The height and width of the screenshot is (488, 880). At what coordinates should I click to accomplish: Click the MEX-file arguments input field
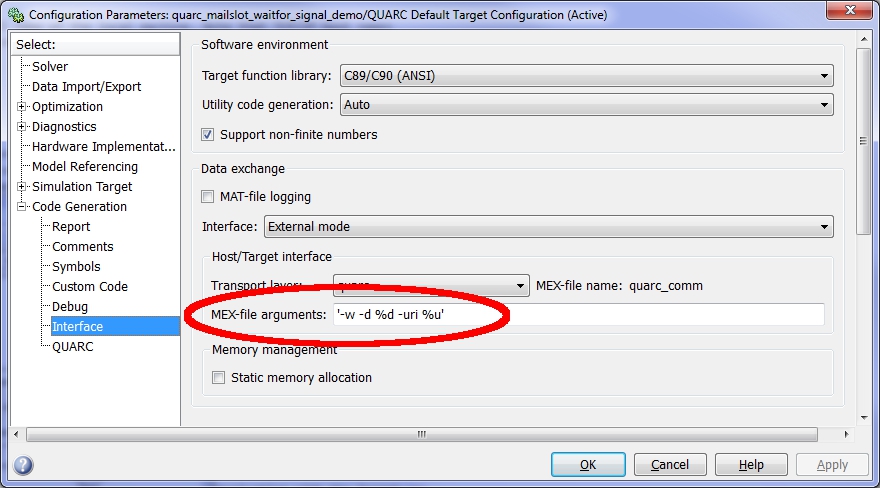[579, 315]
